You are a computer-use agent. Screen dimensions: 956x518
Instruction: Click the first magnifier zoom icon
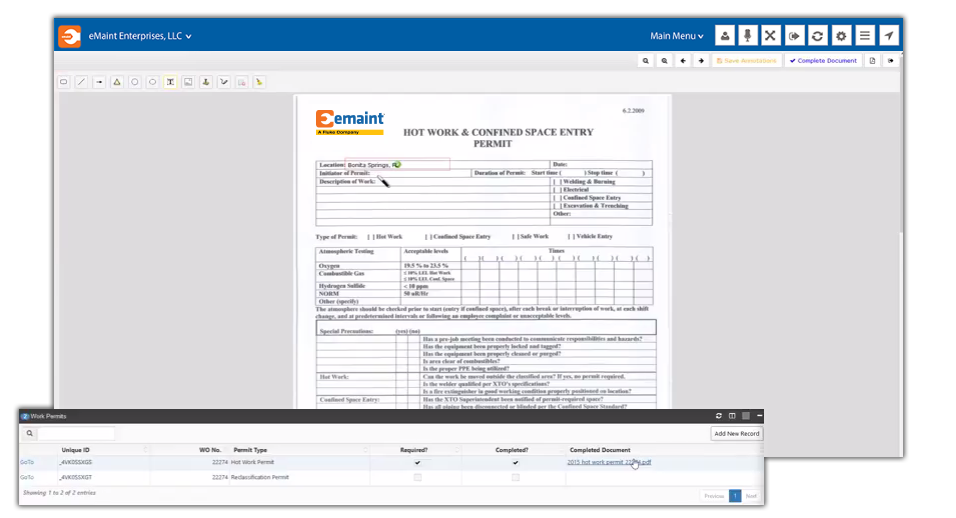(646, 60)
